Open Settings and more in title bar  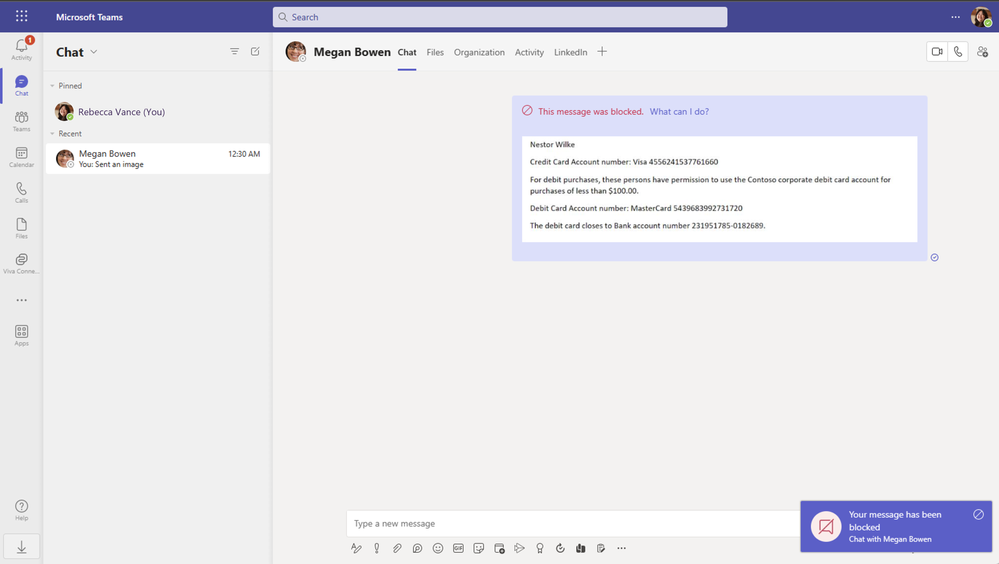955,17
